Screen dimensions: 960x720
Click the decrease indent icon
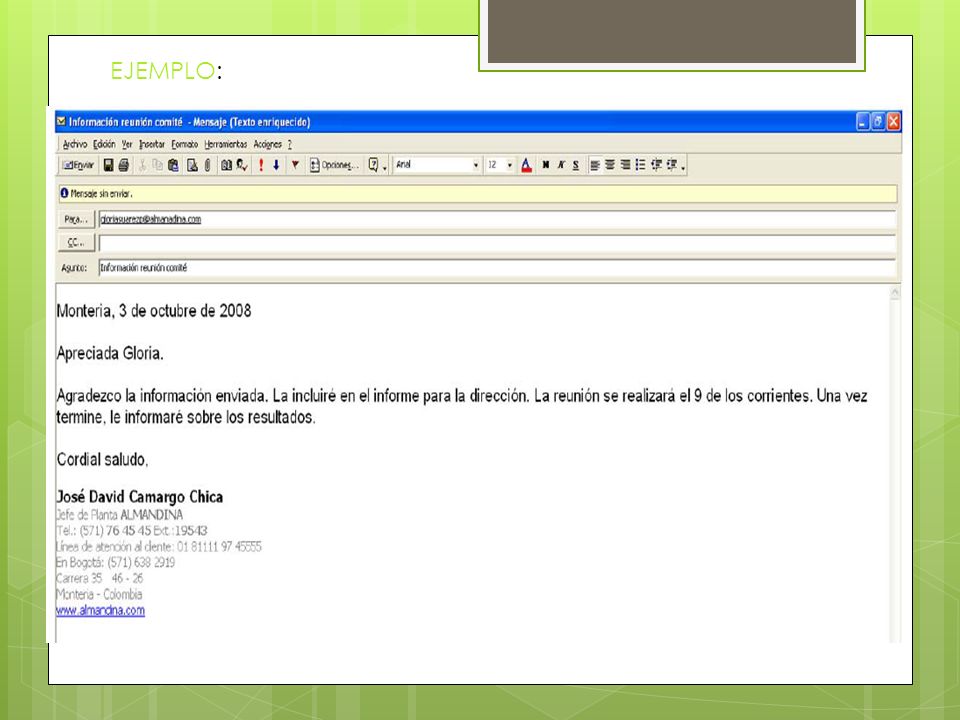click(x=656, y=165)
